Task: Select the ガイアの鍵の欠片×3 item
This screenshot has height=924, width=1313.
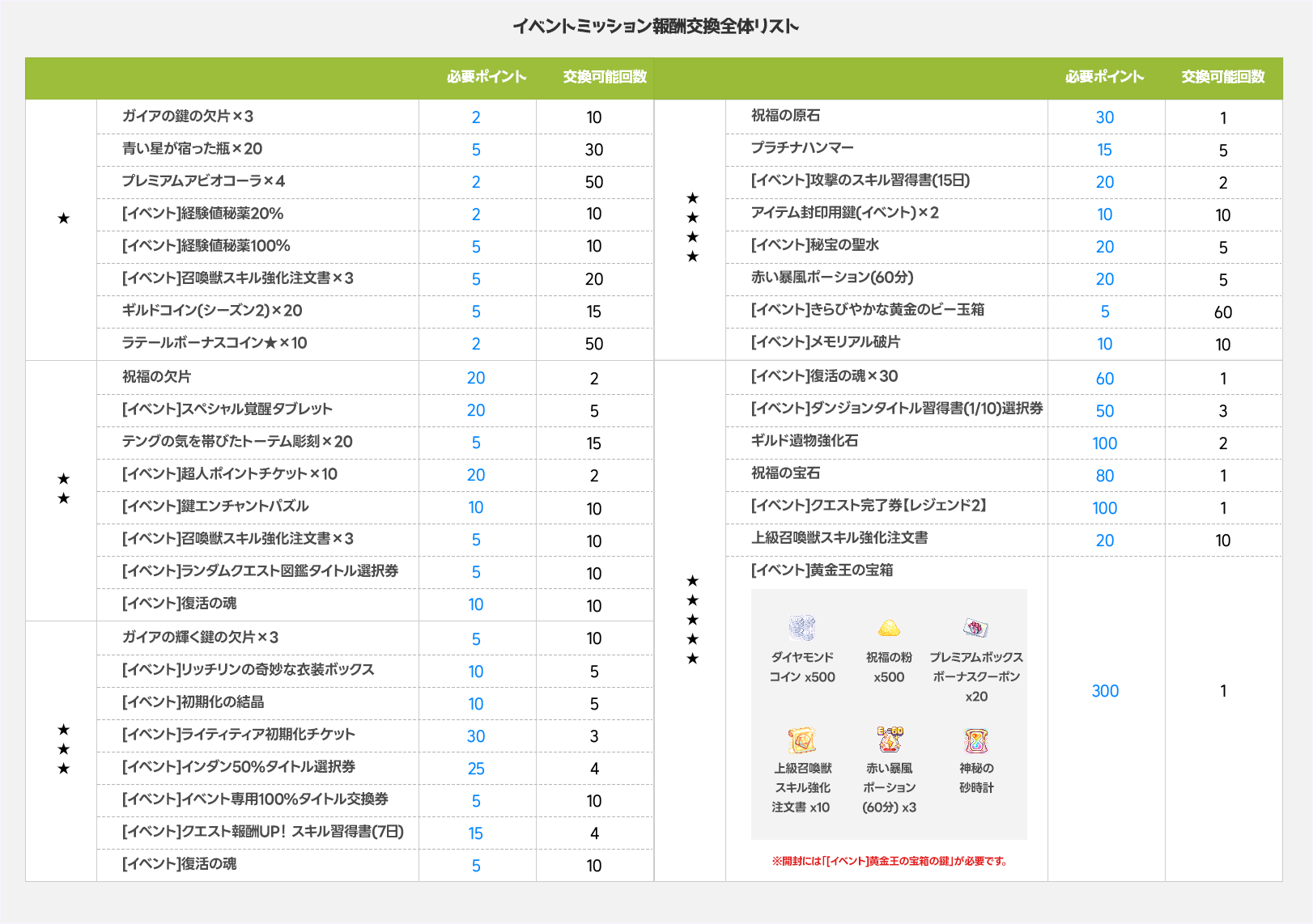Action: (x=188, y=117)
